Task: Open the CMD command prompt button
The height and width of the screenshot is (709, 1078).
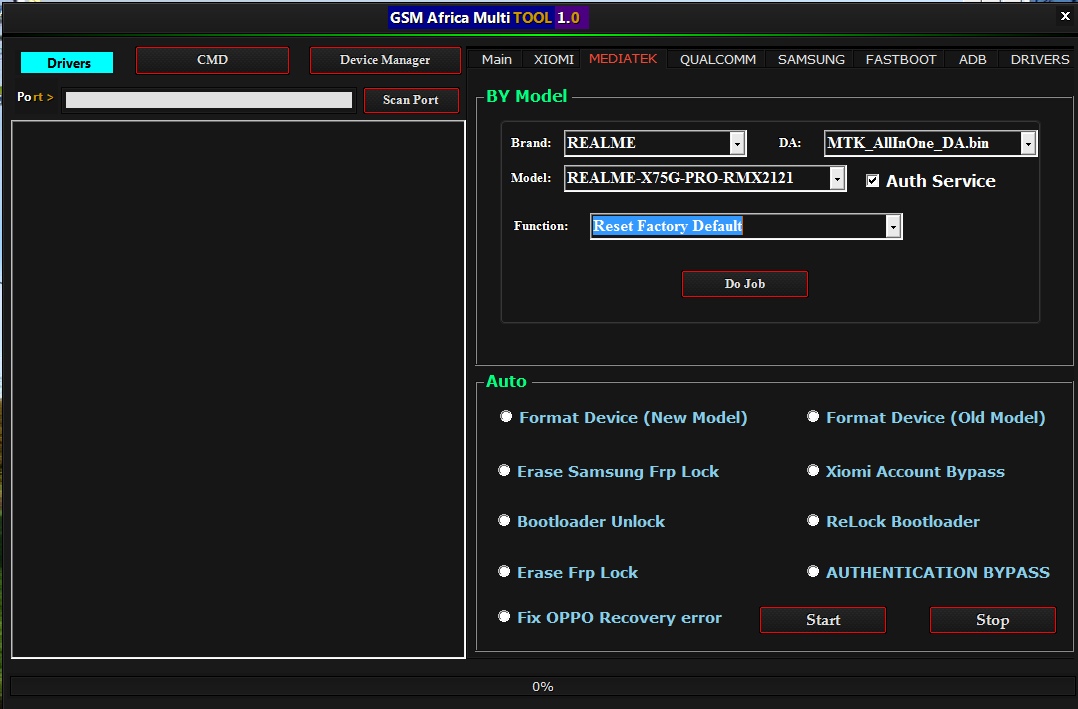Action: (x=212, y=60)
